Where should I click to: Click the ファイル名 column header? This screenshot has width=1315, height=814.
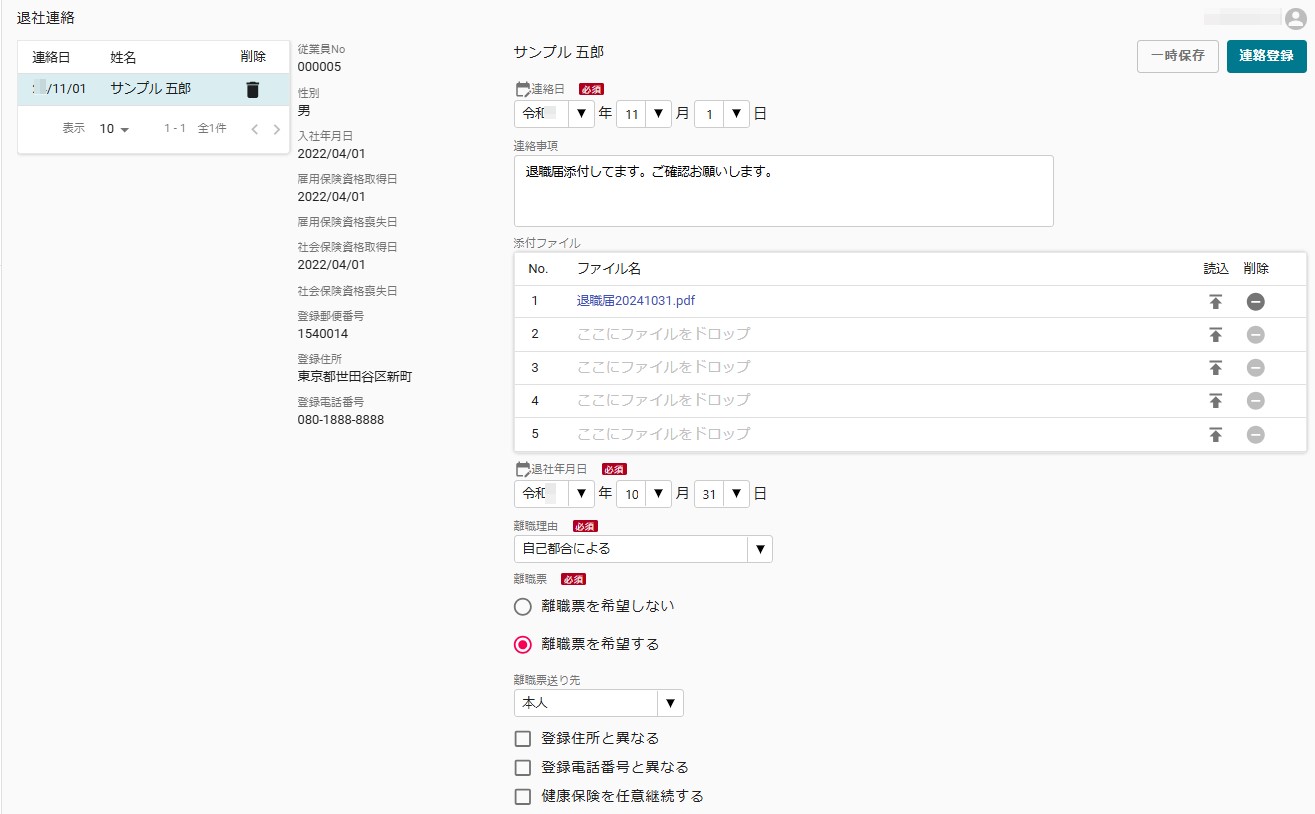tap(609, 269)
